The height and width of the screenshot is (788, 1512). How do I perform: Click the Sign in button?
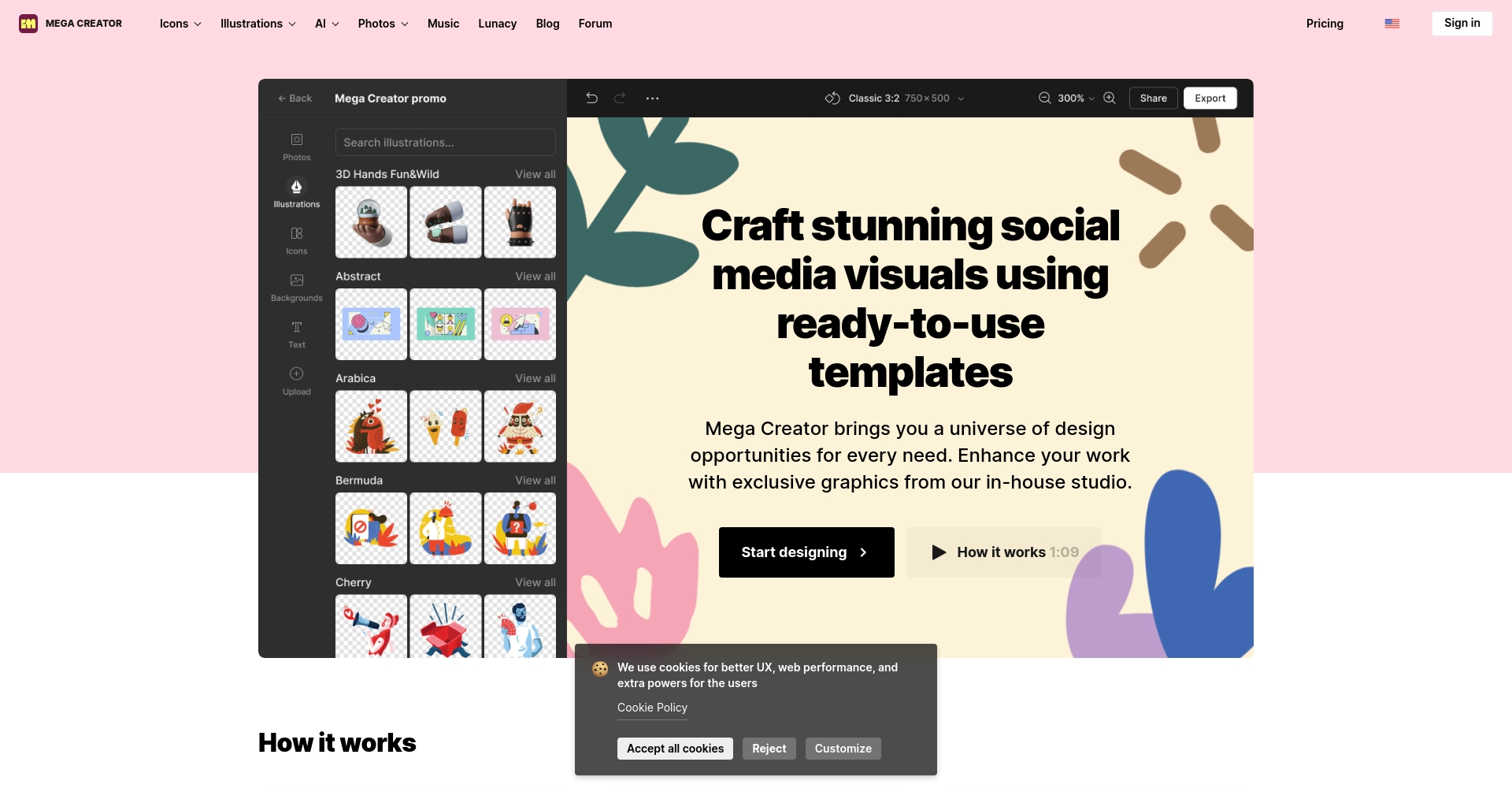[x=1462, y=24]
